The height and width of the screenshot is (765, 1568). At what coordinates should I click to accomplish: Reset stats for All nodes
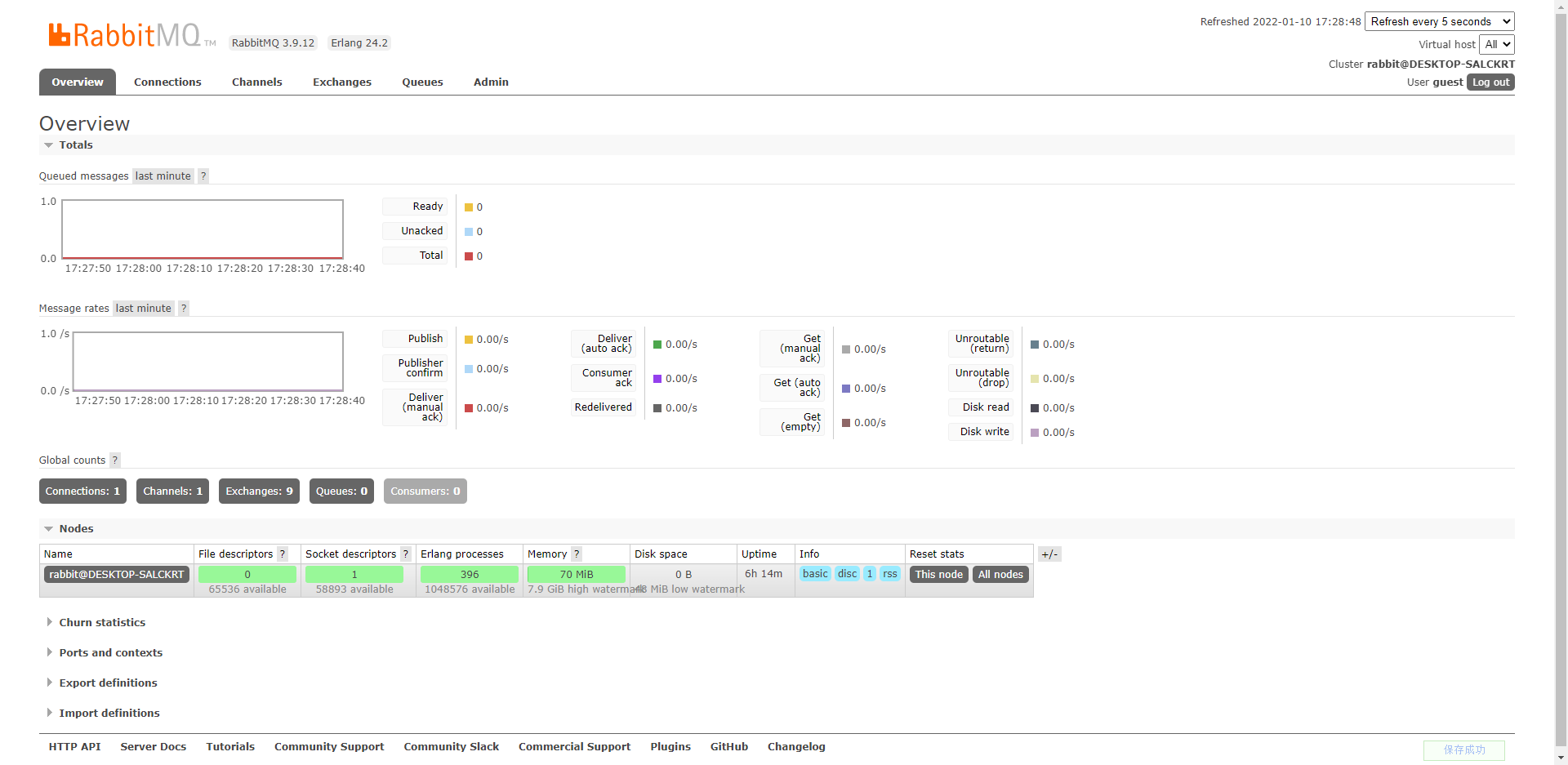pyautogui.click(x=1000, y=574)
